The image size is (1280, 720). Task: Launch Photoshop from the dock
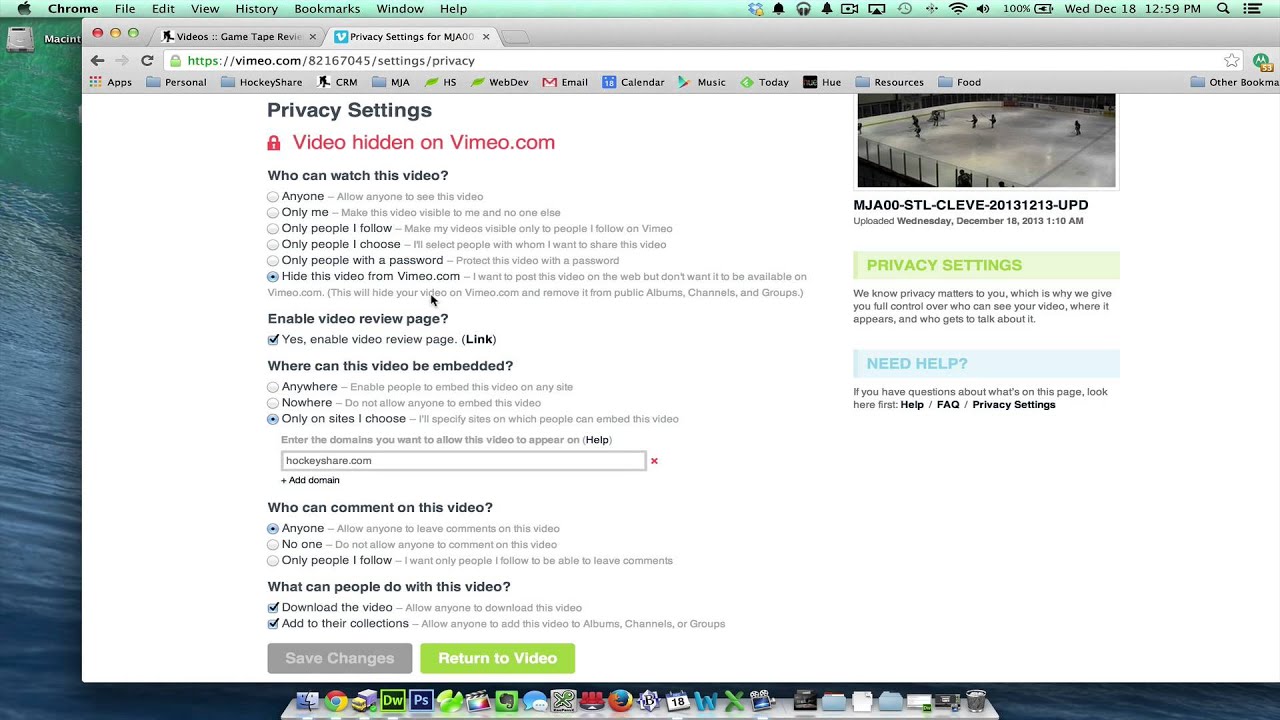click(x=421, y=702)
